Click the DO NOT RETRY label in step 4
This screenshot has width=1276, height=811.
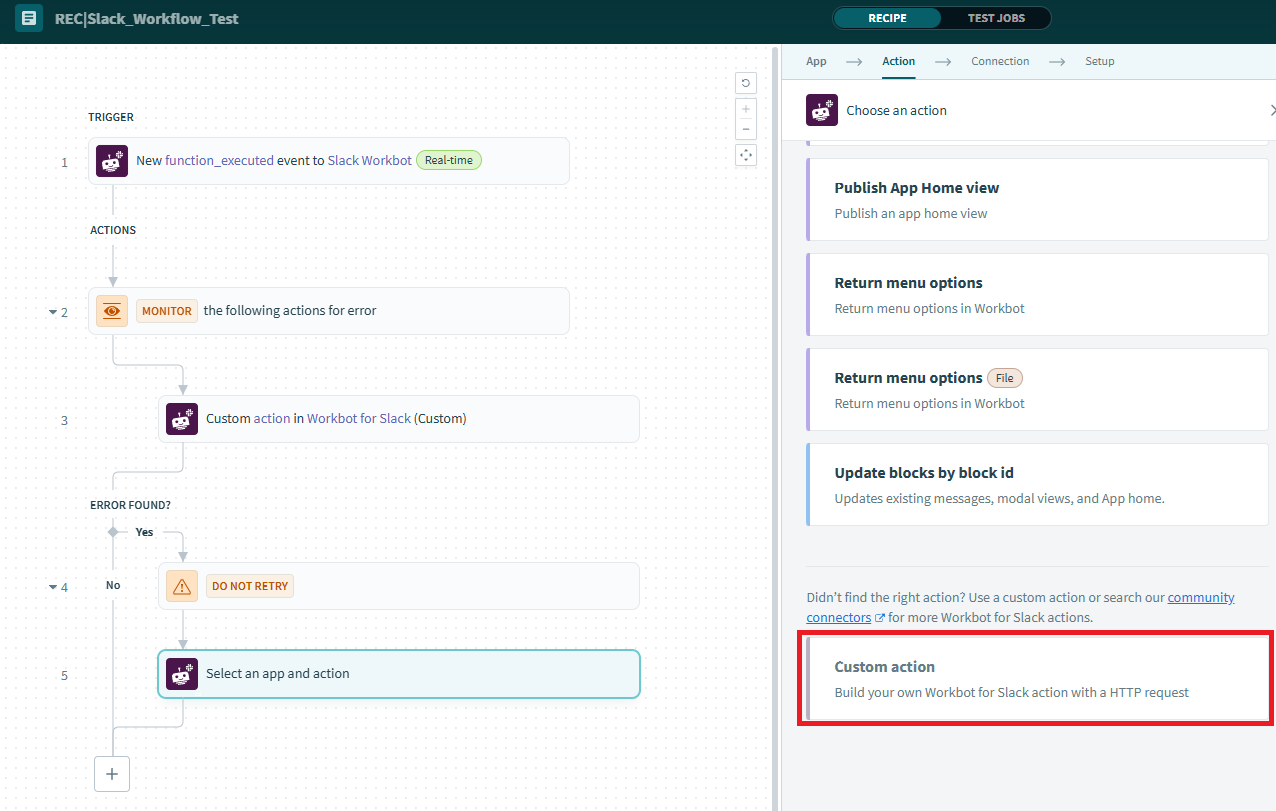[250, 586]
